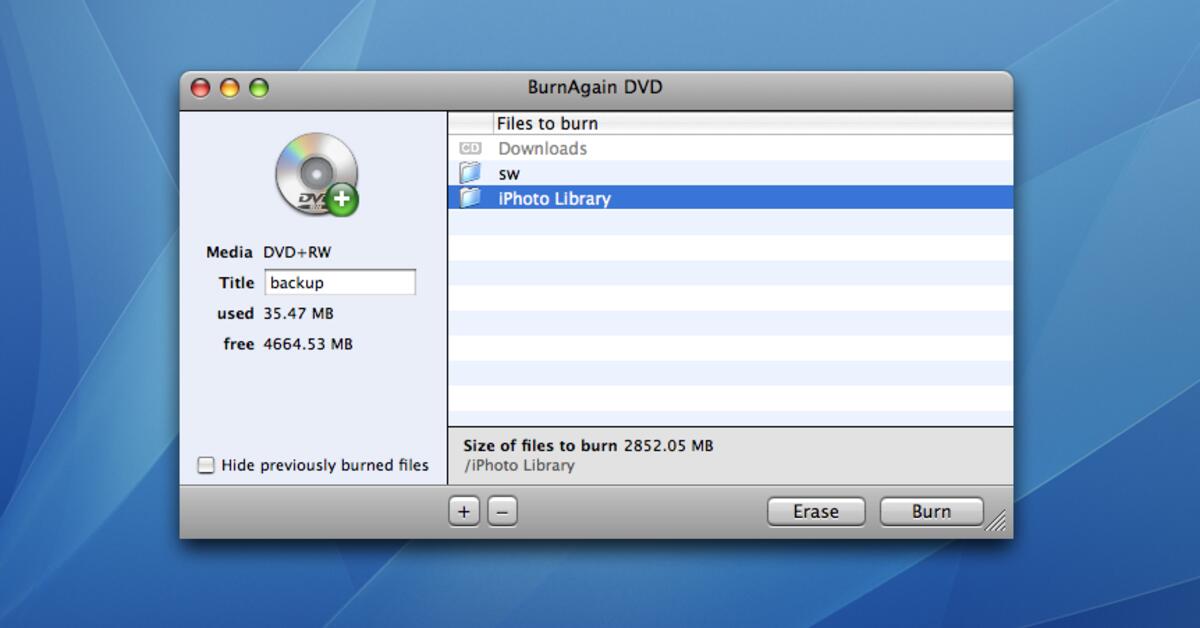Screen dimensions: 1200x628
Task: Grab the resize grip in window corner
Action: [x=997, y=522]
